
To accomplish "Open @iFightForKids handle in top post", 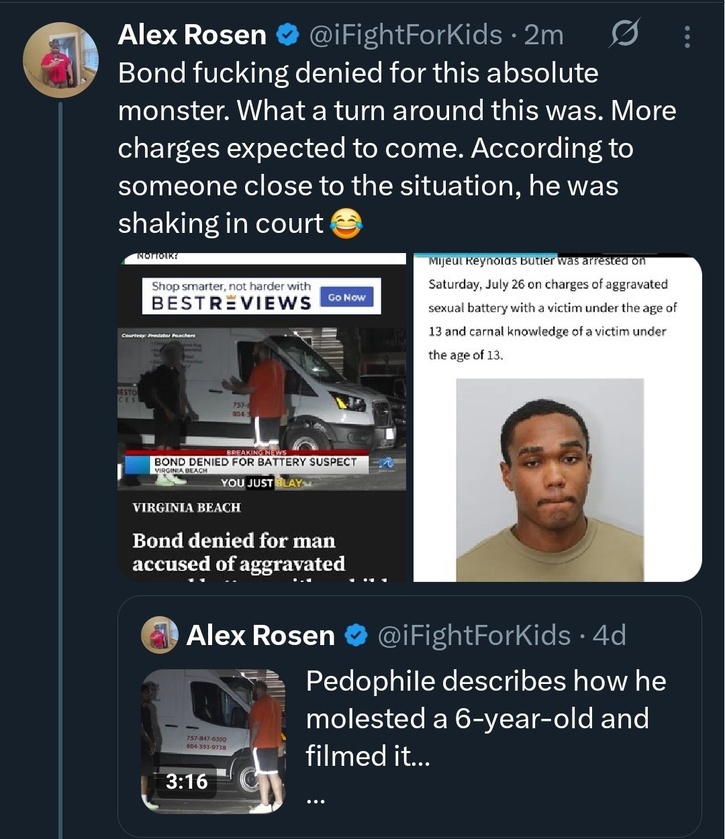I will (406, 35).
